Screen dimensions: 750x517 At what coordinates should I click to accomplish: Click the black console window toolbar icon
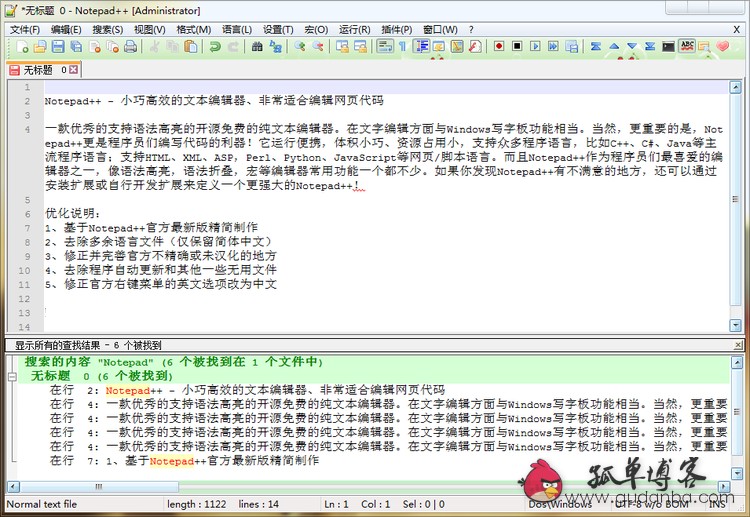[668, 46]
